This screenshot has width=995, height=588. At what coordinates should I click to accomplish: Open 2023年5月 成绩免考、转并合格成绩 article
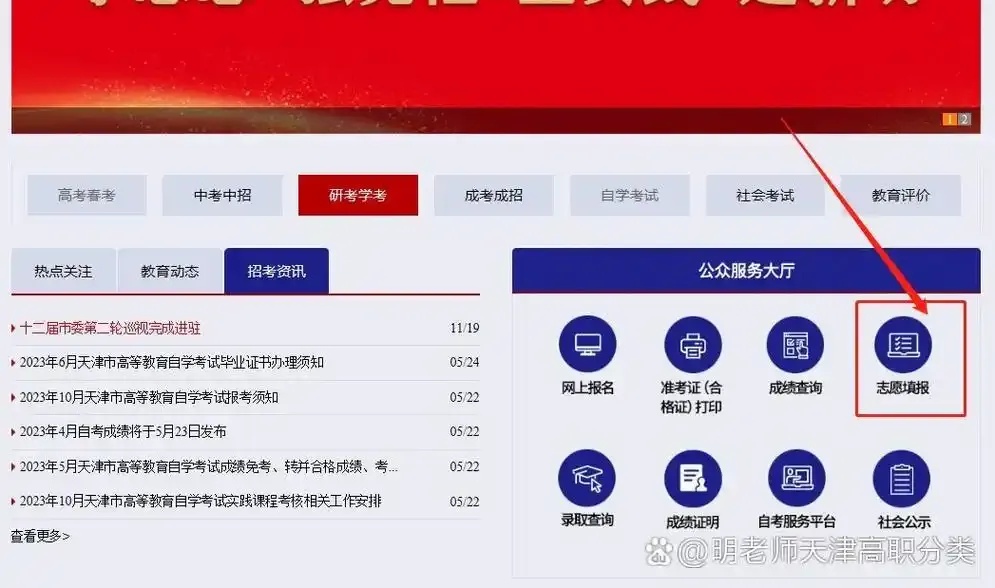pos(209,466)
